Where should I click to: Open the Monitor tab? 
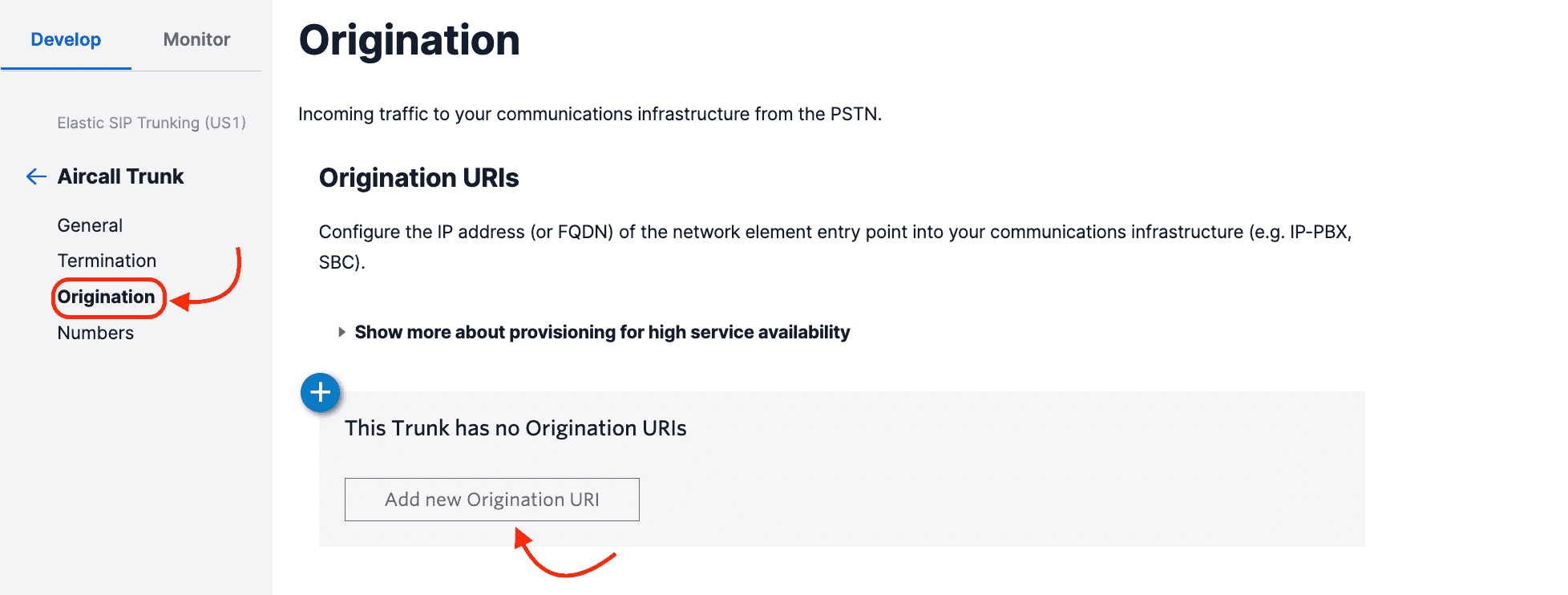(x=196, y=39)
